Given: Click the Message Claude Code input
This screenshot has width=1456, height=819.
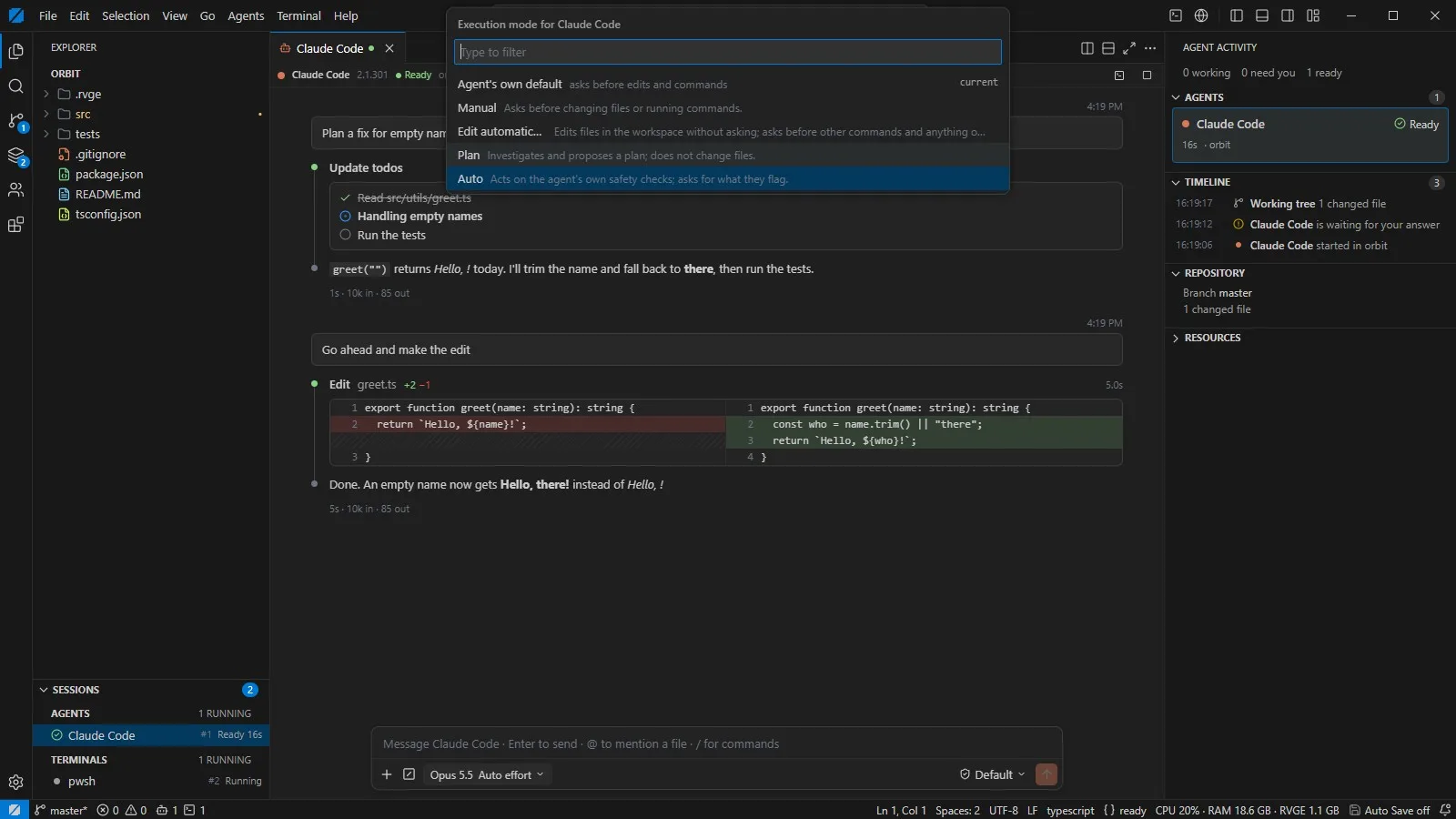Looking at the screenshot, I should (x=716, y=743).
